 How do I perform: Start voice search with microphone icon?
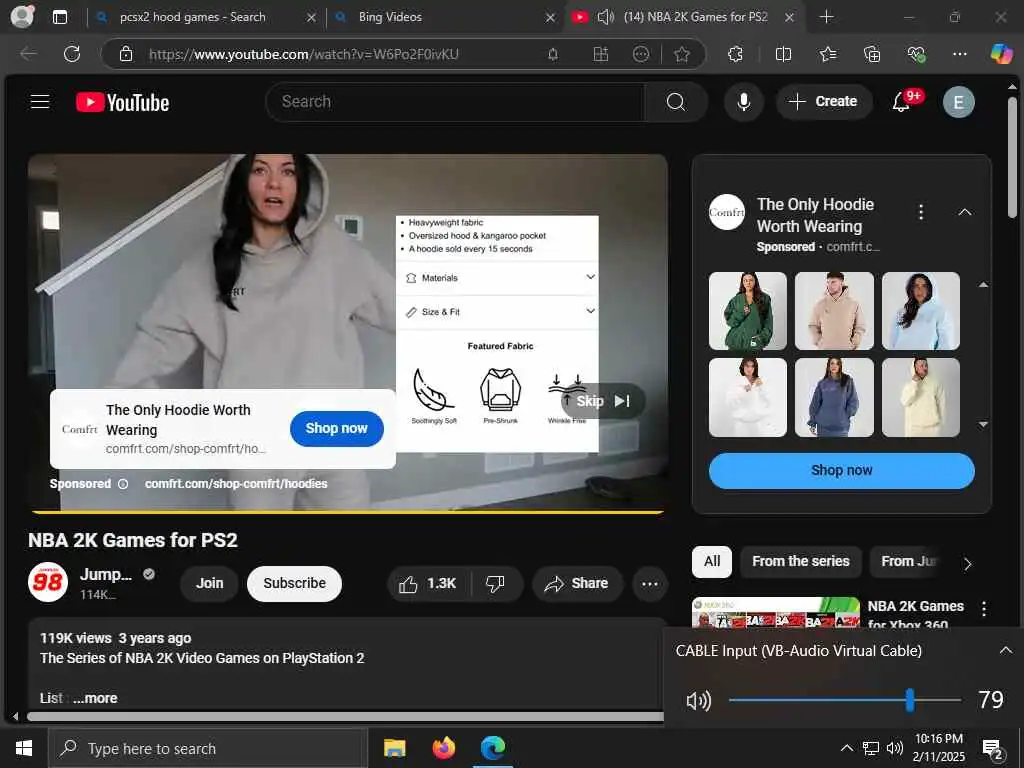point(743,102)
